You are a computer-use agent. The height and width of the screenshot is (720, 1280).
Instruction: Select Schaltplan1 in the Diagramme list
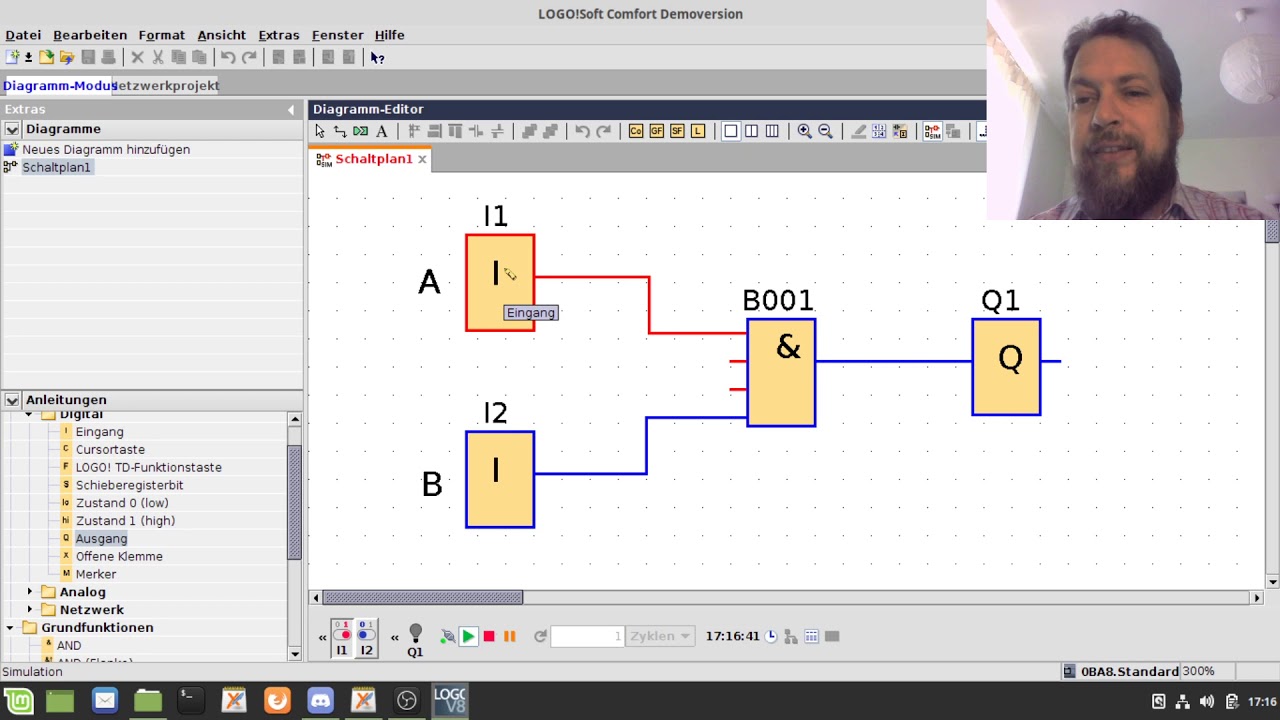56,168
